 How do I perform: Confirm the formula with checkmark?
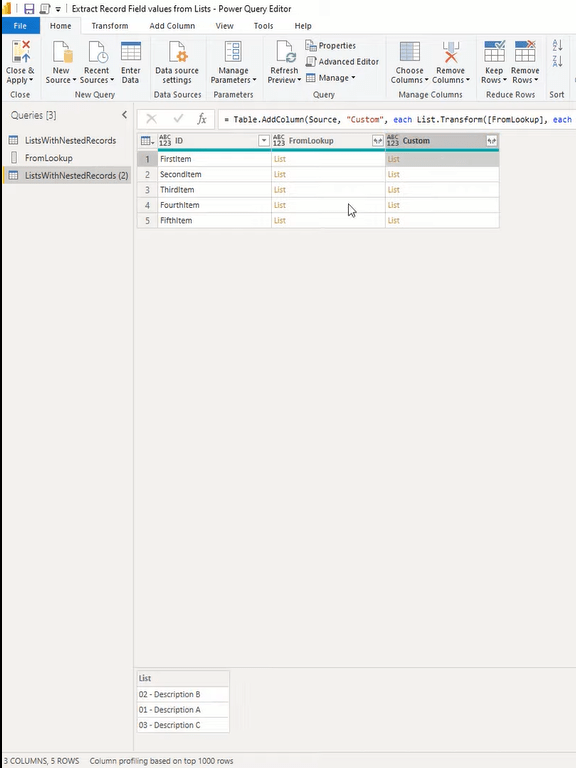[178, 119]
